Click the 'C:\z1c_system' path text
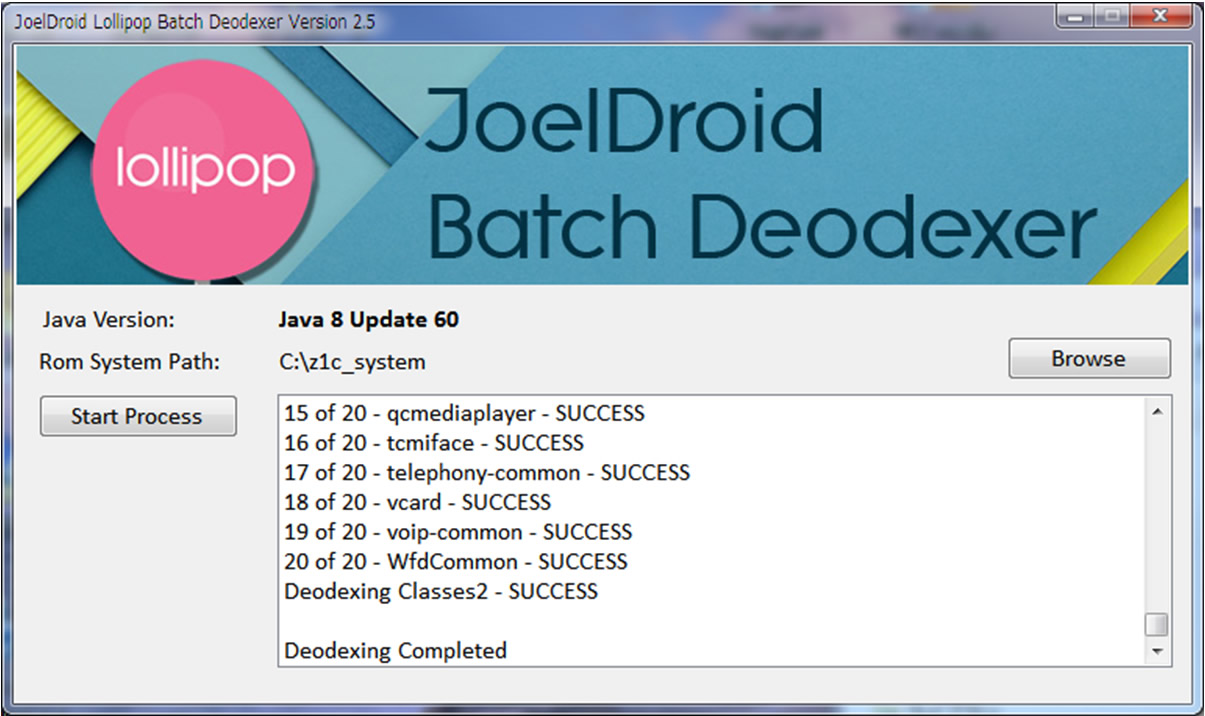 (352, 362)
